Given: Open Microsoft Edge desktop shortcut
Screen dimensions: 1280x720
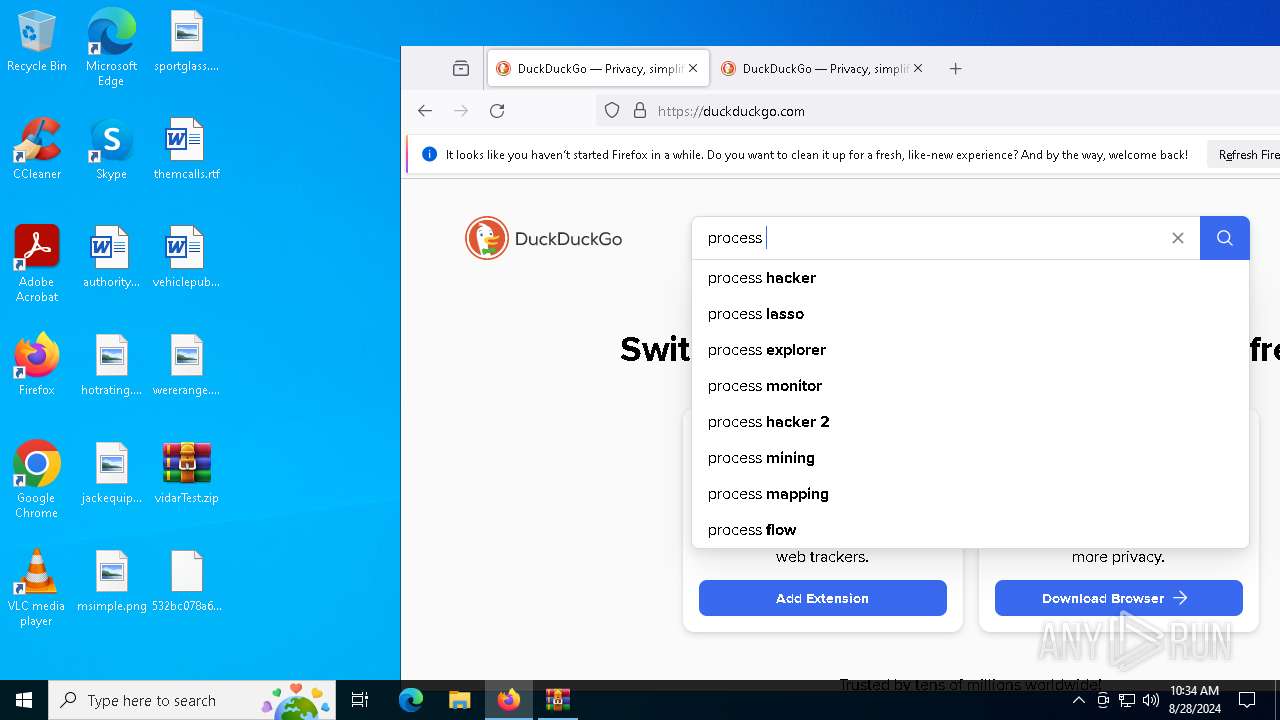Looking at the screenshot, I should [111, 48].
